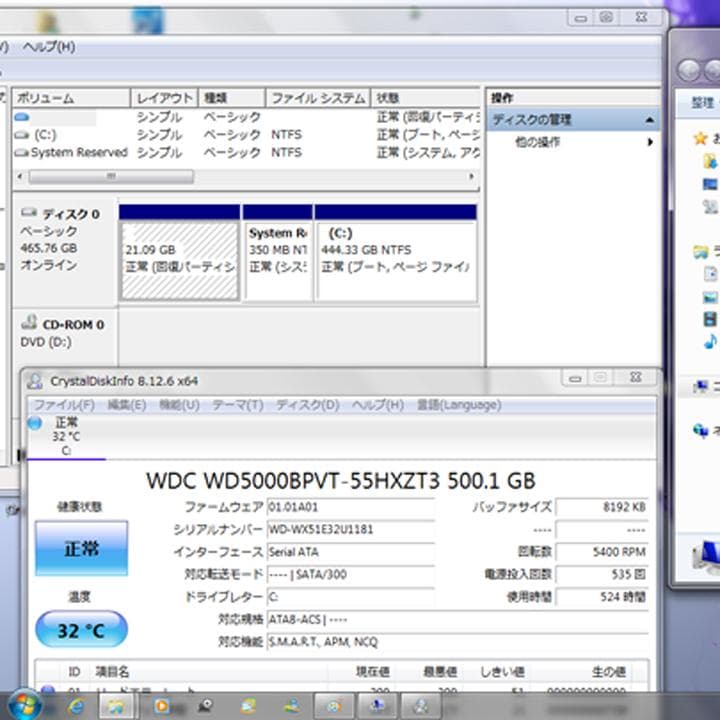
Task: Click buffer size field 8192 KB
Action: click(x=602, y=507)
